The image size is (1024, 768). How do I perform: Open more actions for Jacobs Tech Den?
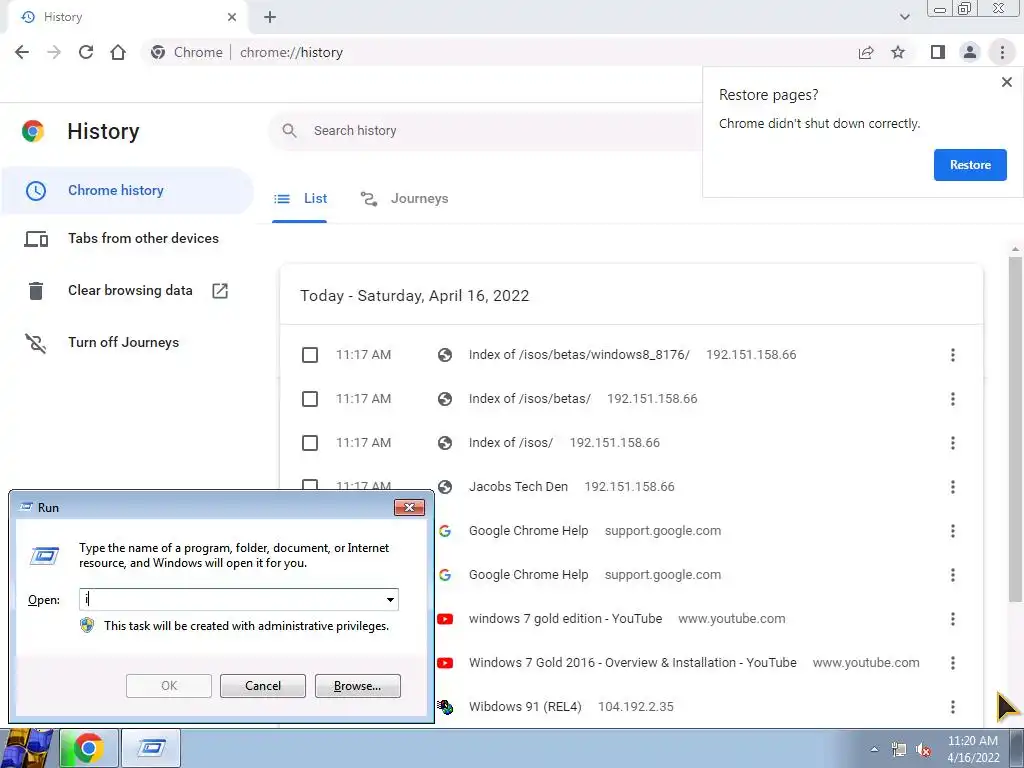pyautogui.click(x=952, y=487)
